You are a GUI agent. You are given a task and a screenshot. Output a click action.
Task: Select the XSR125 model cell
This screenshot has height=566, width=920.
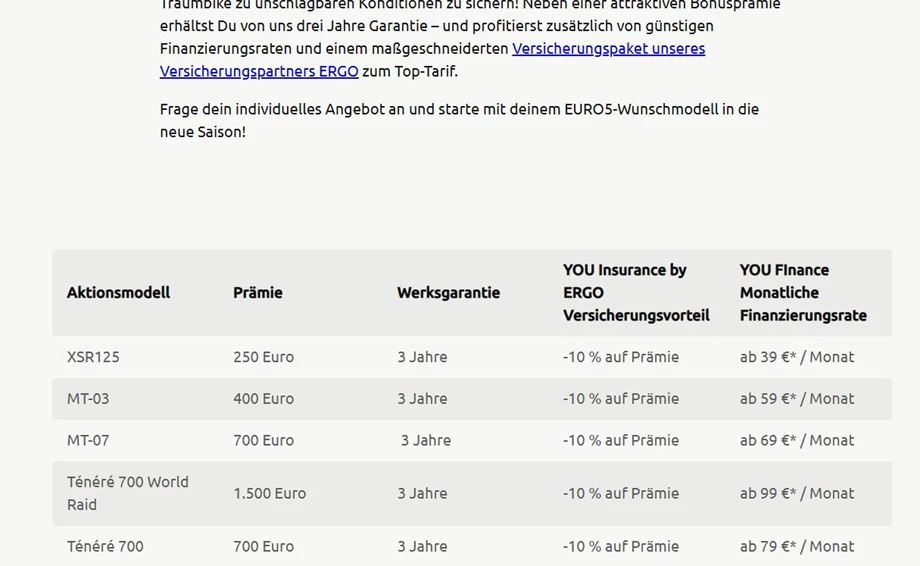[93, 357]
